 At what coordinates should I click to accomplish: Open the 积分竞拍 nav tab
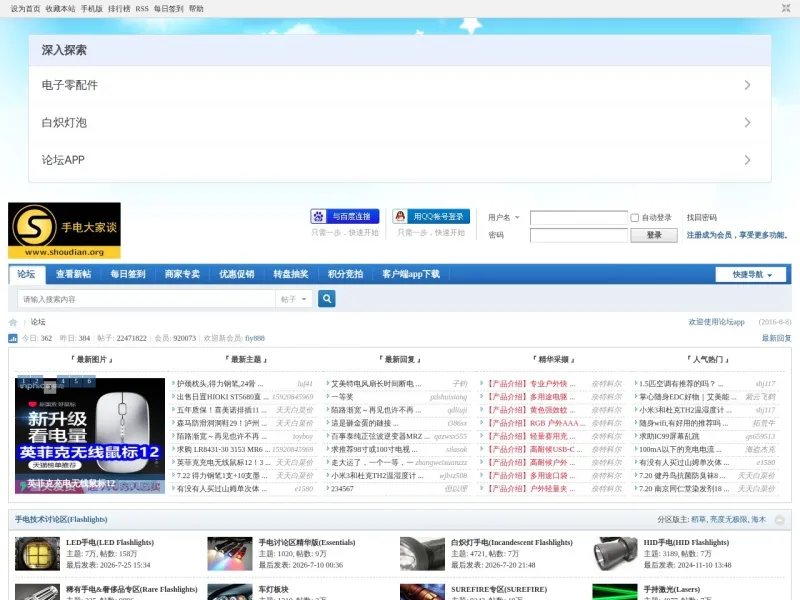pos(345,274)
